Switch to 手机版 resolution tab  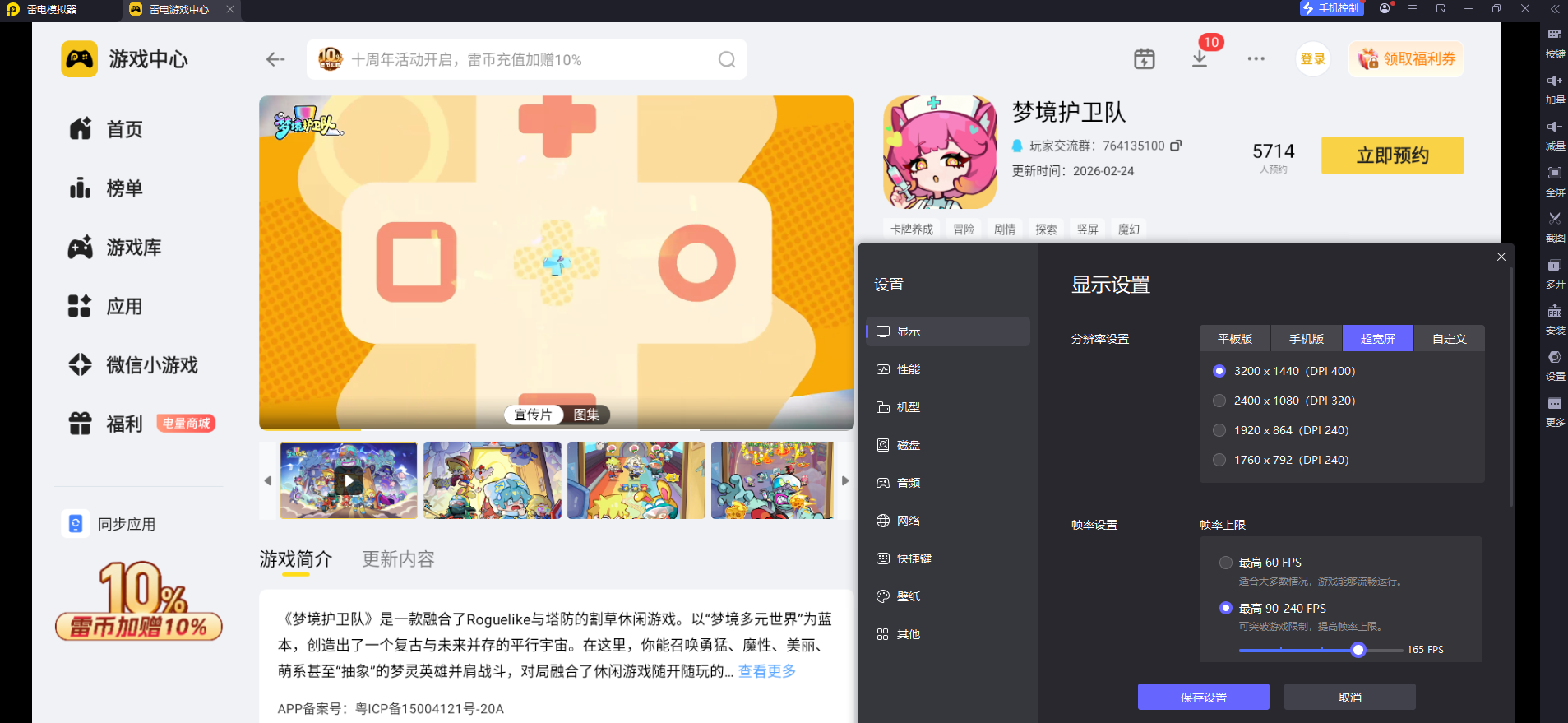tap(1307, 339)
